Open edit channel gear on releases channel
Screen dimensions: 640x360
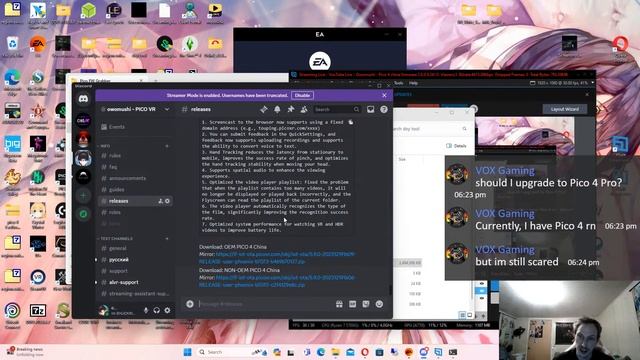point(167,201)
